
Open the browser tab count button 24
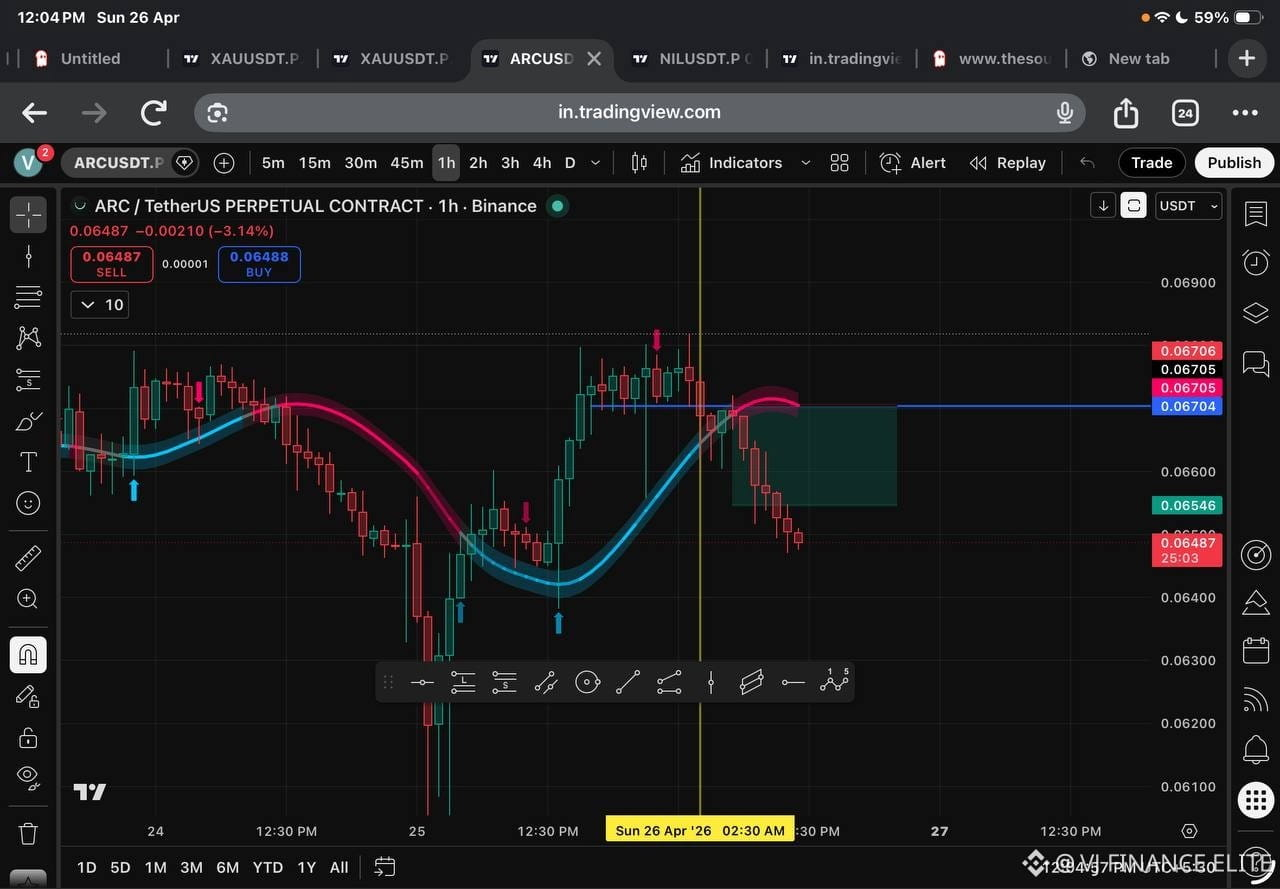(1185, 113)
